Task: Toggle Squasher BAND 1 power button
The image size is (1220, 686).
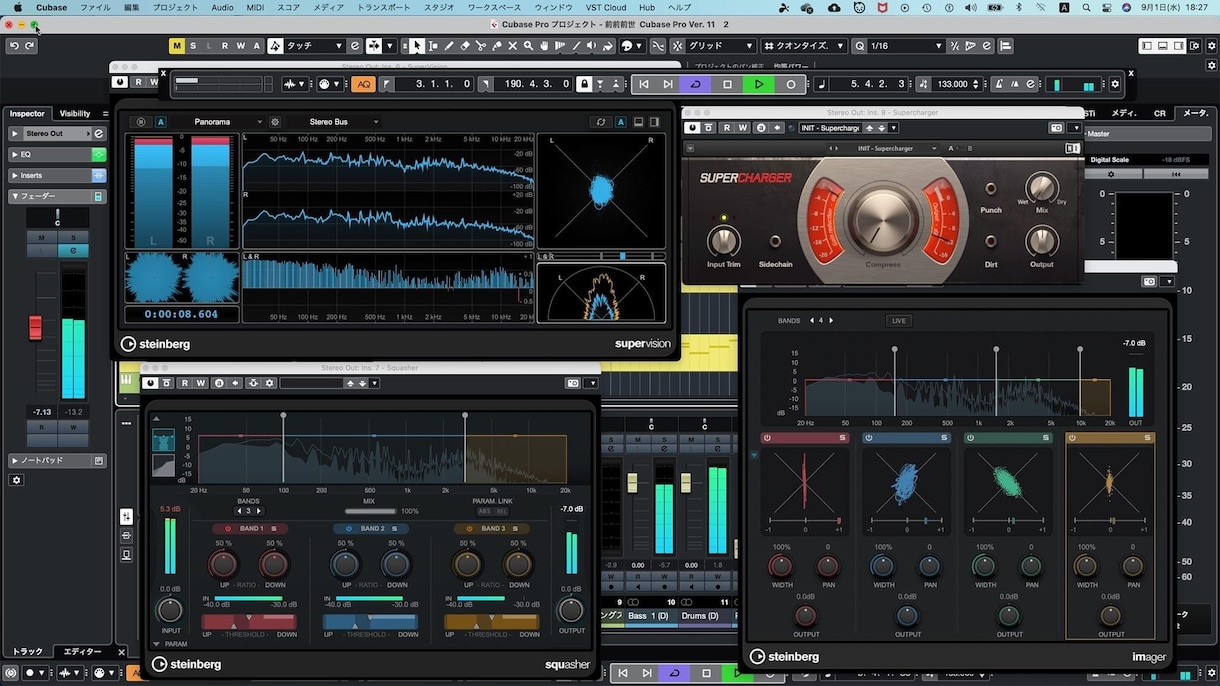Action: [228, 528]
